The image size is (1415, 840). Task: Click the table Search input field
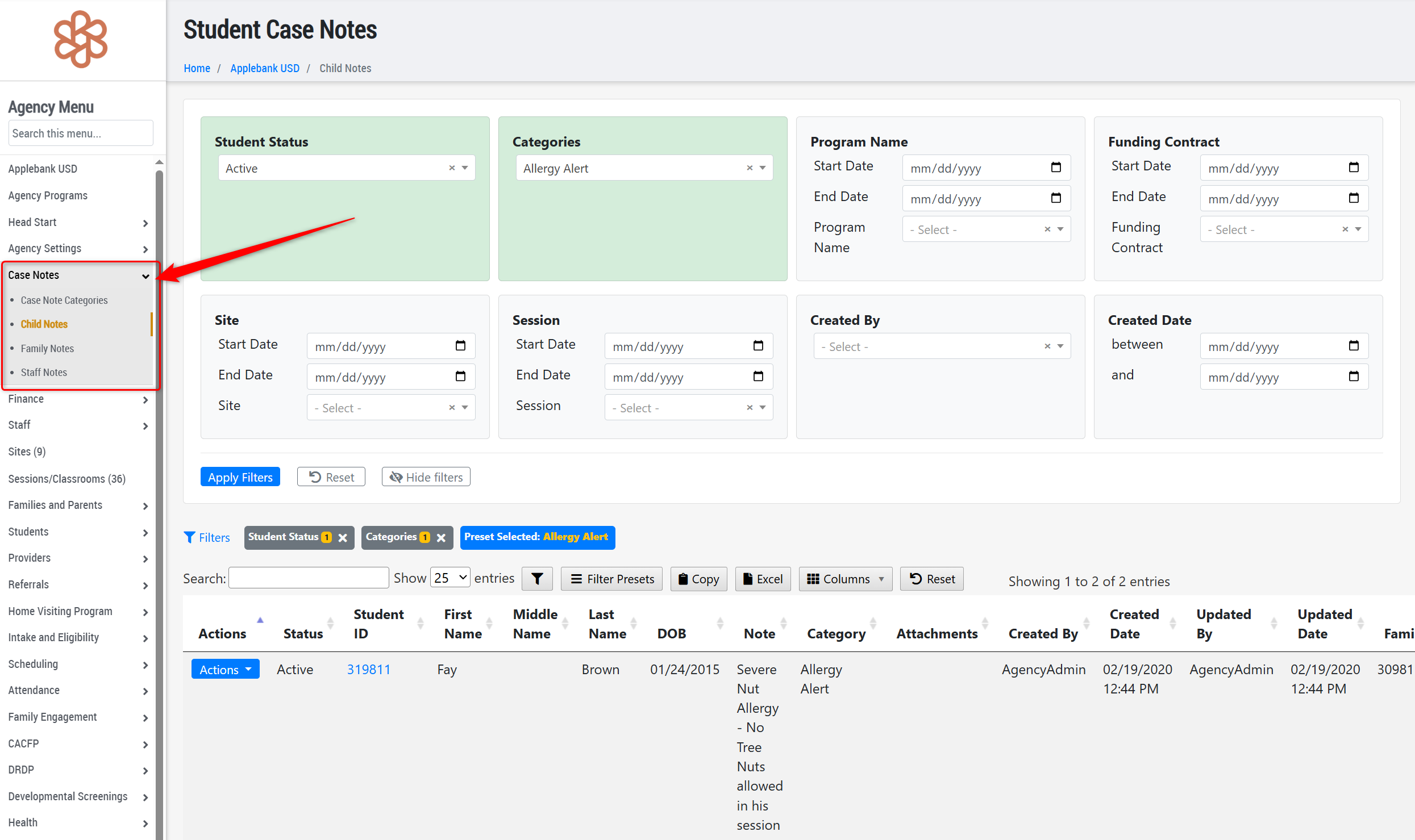309,578
